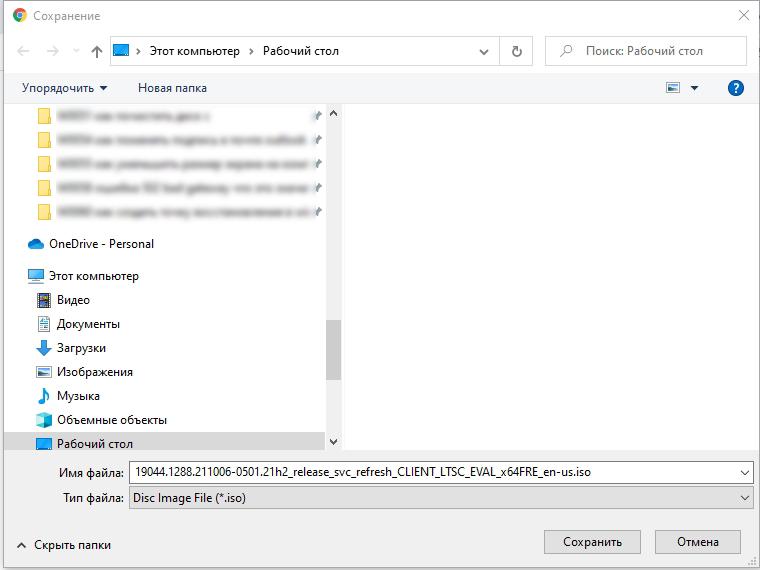Image resolution: width=760 pixels, height=570 pixels.
Task: Select 'Этот компьютер' in the address path
Action: click(194, 51)
